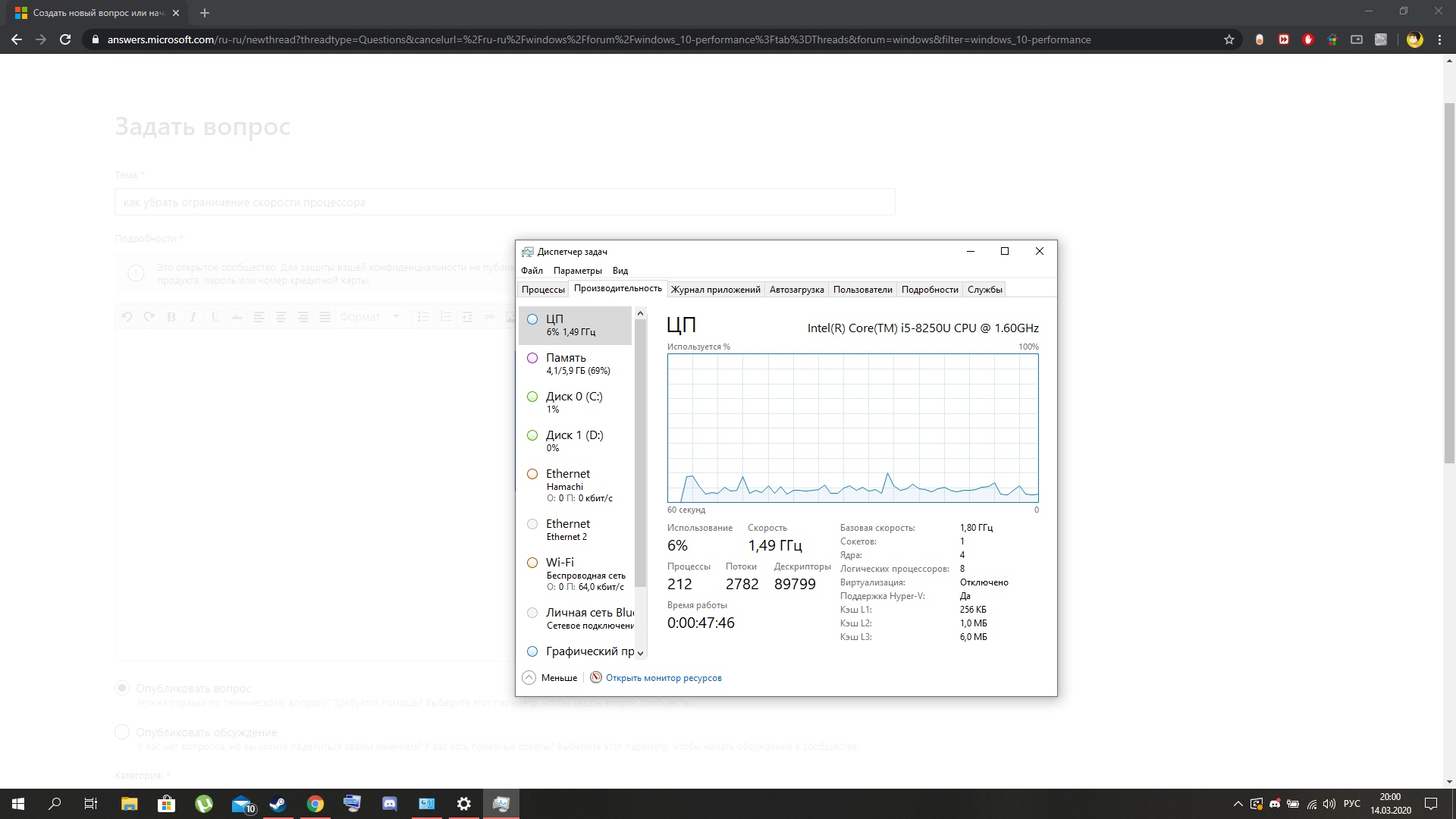Click the browser forward arrow
Image resolution: width=1456 pixels, height=819 pixels.
click(41, 39)
